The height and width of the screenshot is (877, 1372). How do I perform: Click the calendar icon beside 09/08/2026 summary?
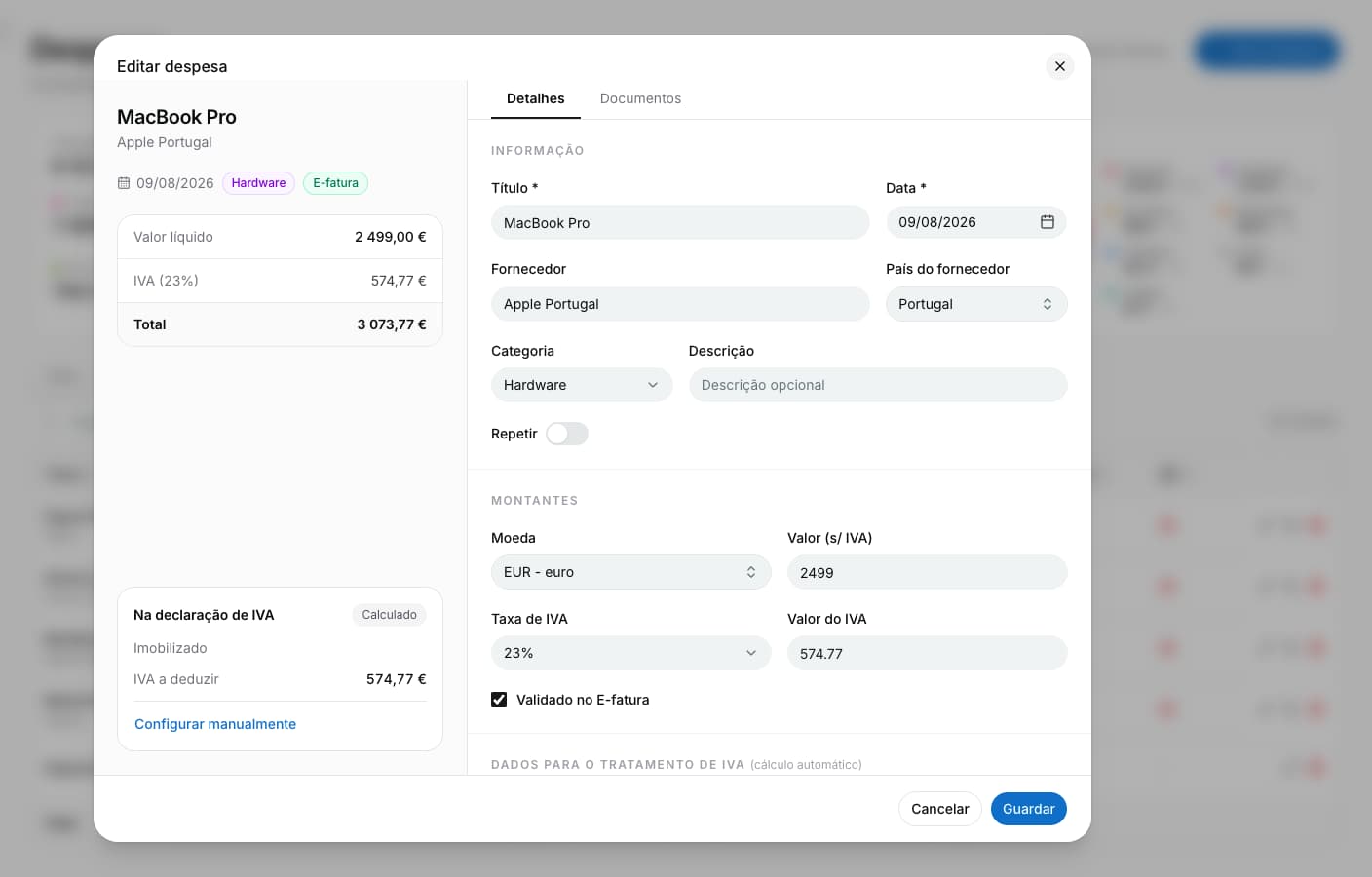click(x=124, y=183)
